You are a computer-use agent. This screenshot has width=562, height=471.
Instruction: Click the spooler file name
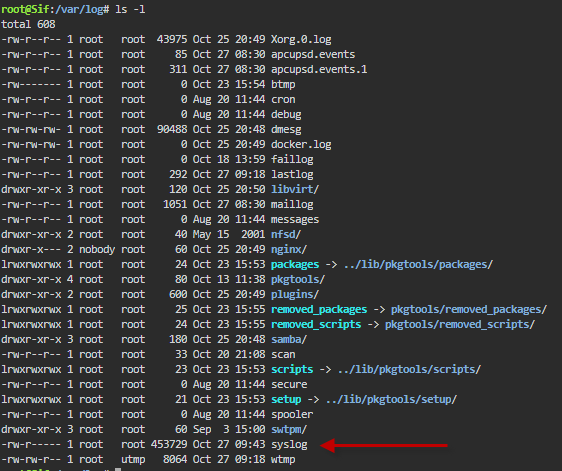(292, 415)
